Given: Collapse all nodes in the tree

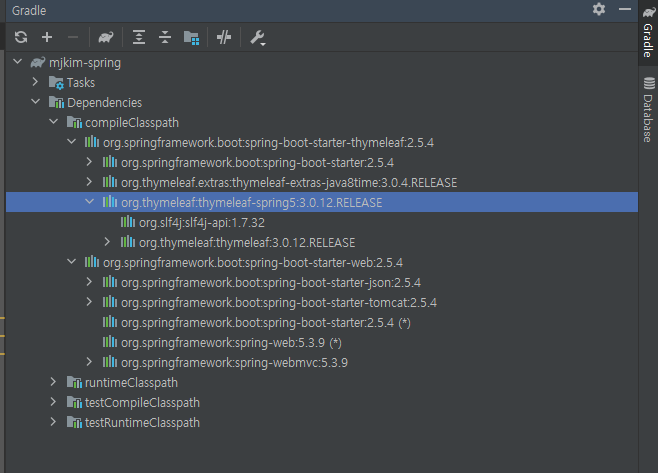Looking at the screenshot, I should tap(165, 37).
